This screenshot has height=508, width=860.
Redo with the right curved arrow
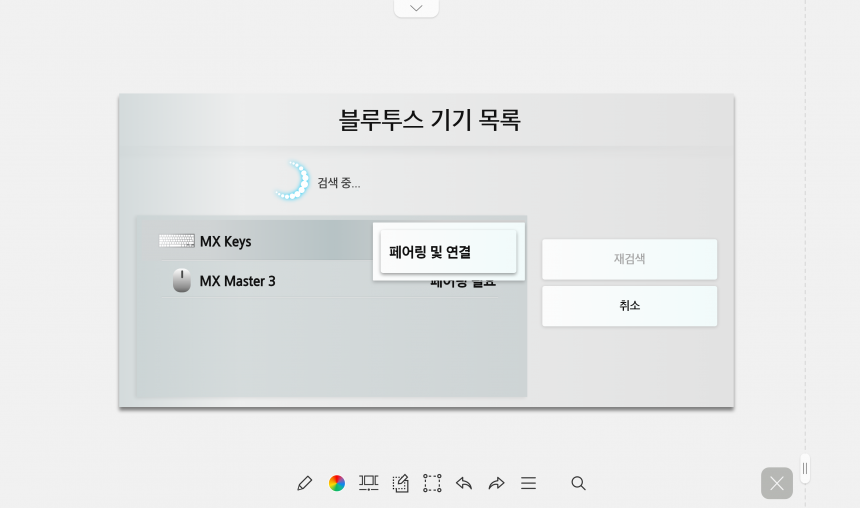tap(496, 483)
